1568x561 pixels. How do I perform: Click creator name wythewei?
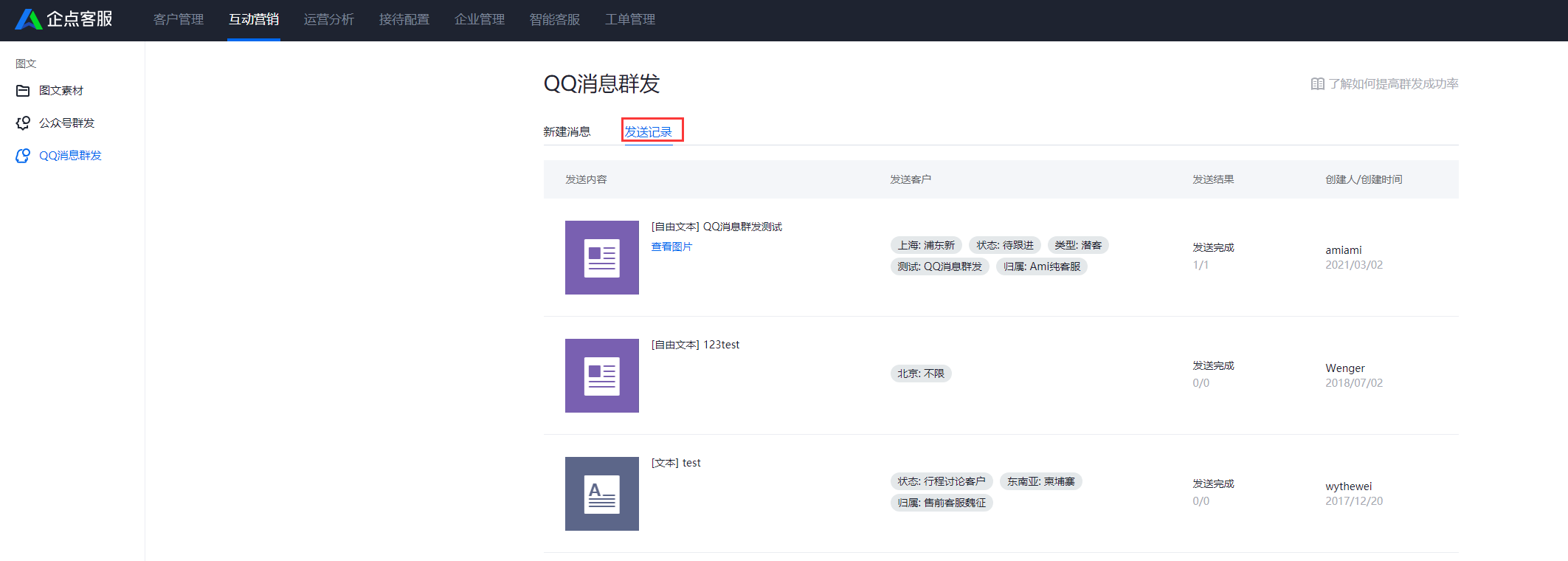tap(1349, 486)
